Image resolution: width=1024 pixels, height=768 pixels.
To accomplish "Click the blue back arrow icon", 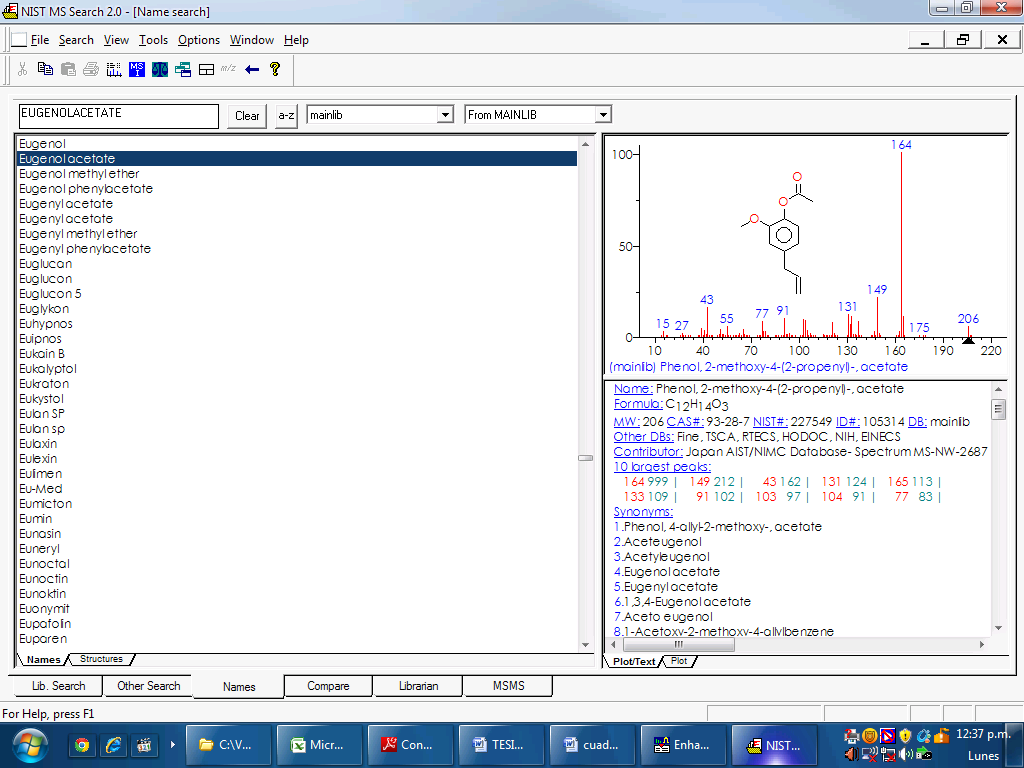I will 252,69.
